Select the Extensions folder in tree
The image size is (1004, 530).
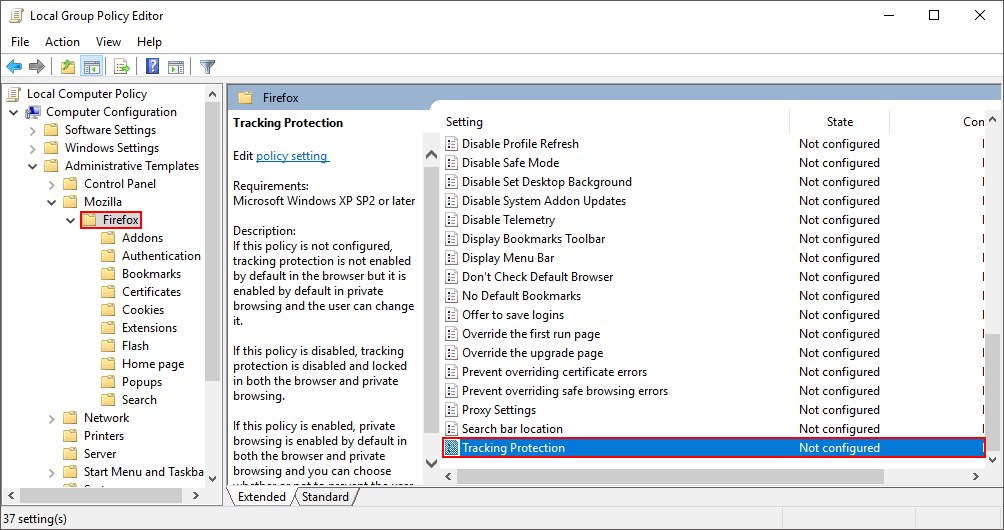[x=149, y=328]
